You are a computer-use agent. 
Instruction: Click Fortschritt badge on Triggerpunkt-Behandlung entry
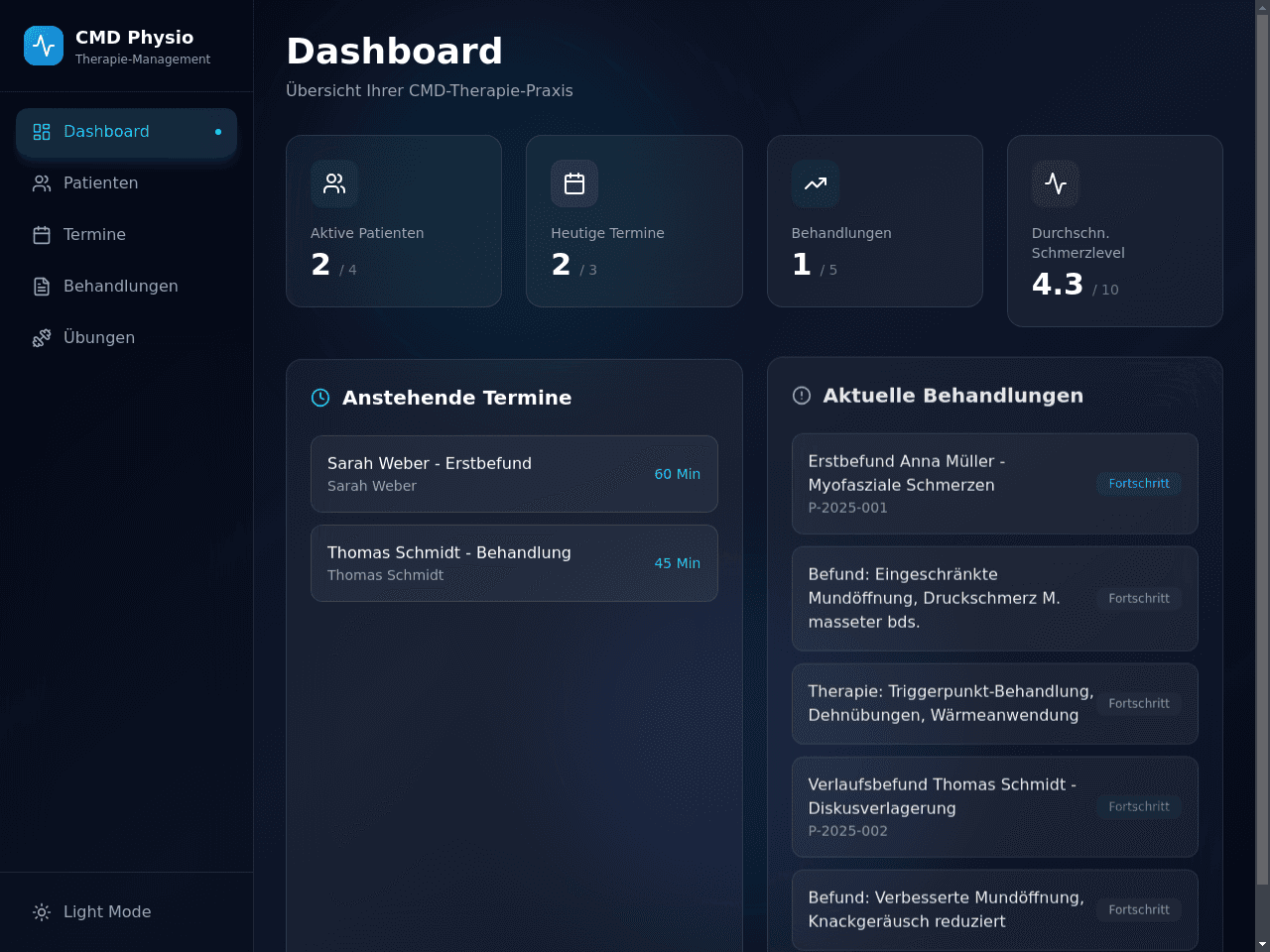[1139, 704]
